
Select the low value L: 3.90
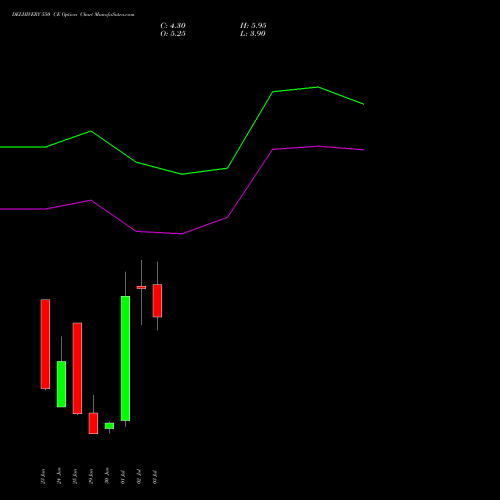click(x=253, y=34)
